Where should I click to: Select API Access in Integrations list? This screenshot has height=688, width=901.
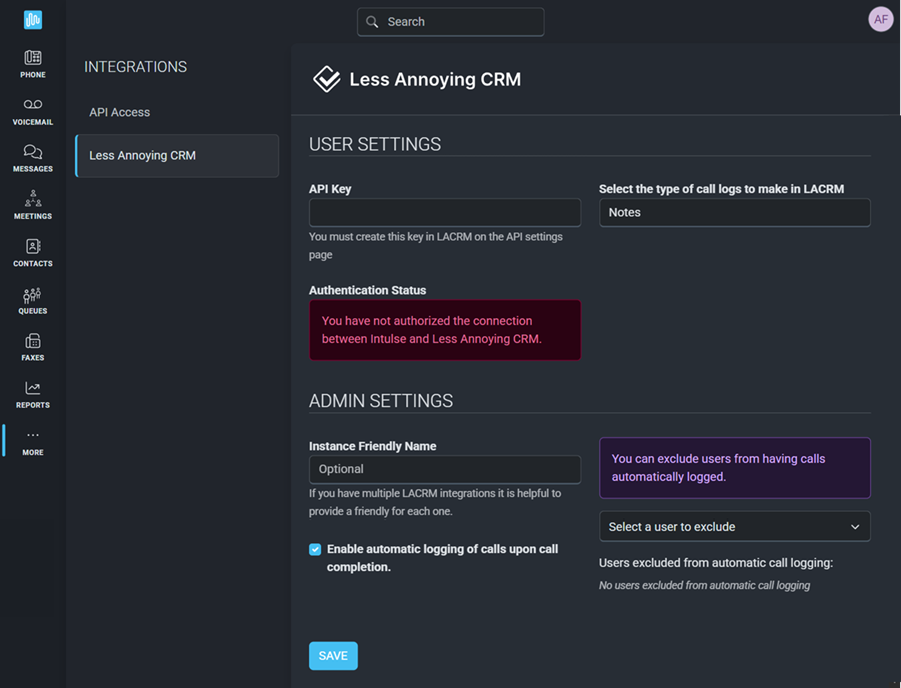coord(120,112)
